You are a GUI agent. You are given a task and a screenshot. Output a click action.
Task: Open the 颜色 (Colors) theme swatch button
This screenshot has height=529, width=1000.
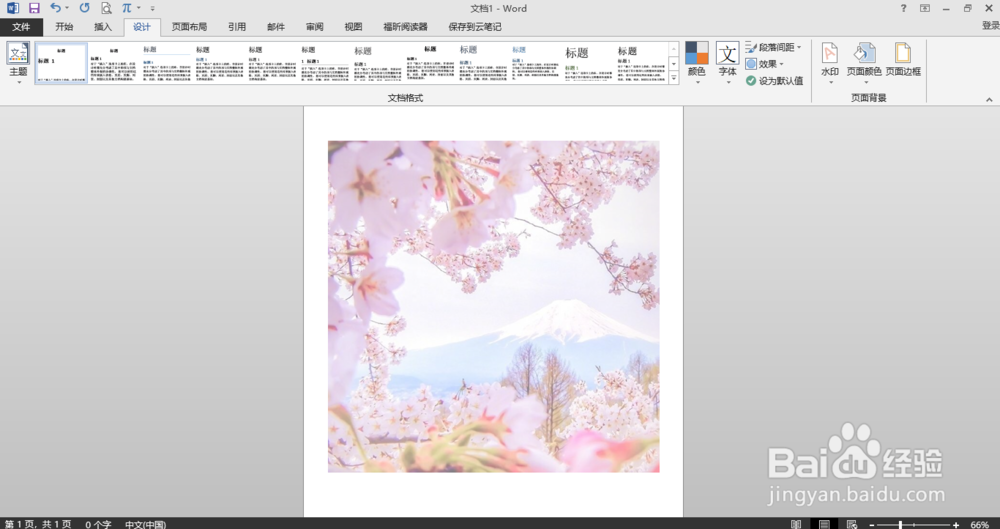click(696, 63)
